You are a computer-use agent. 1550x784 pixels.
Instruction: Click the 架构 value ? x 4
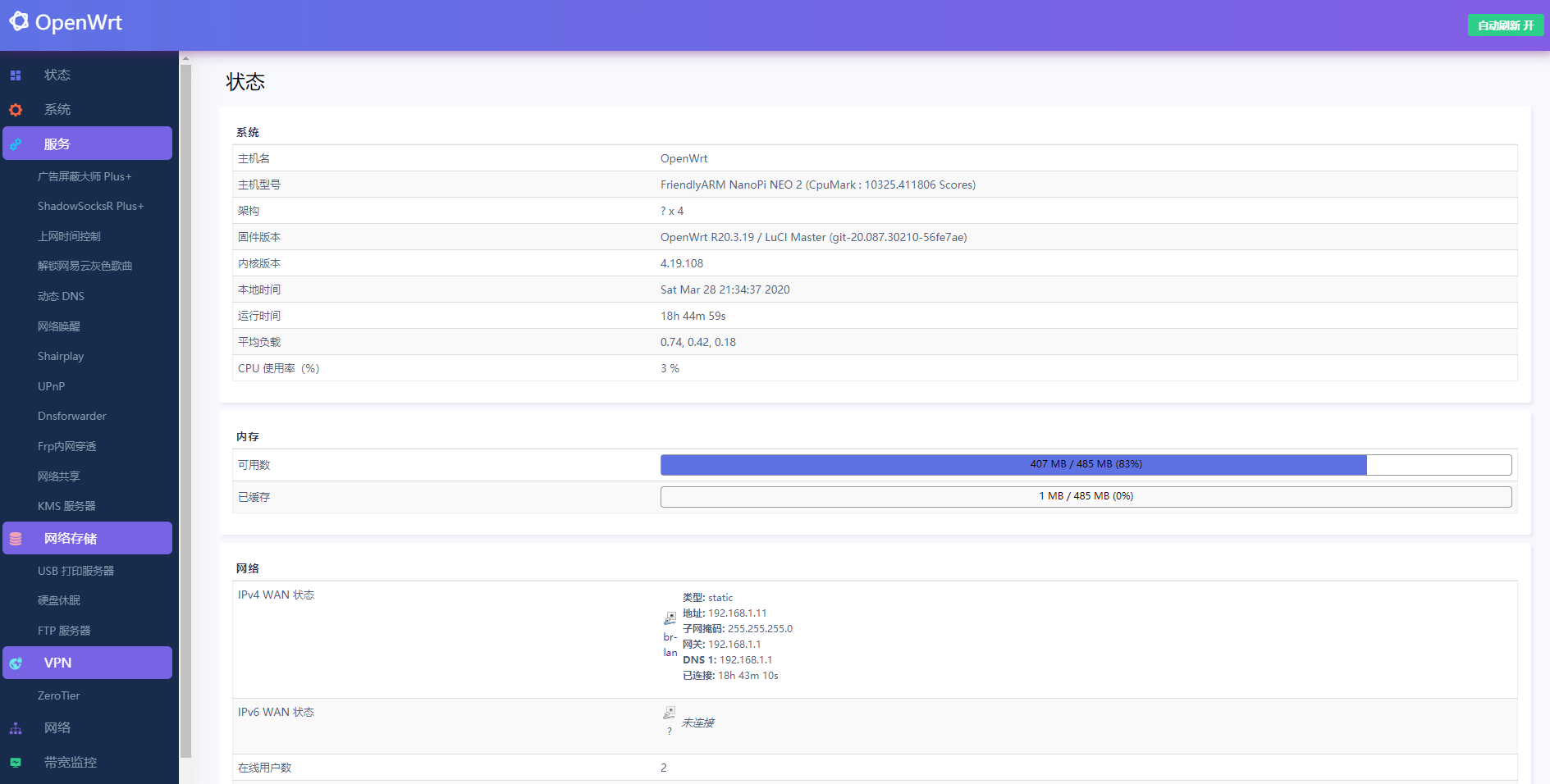[x=672, y=211]
